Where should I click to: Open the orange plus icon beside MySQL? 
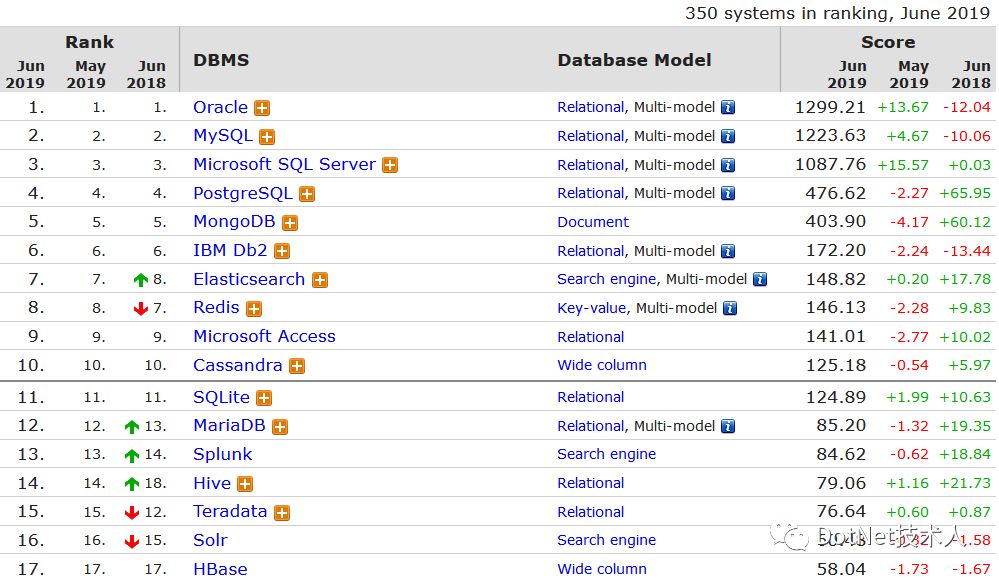pyautogui.click(x=267, y=136)
